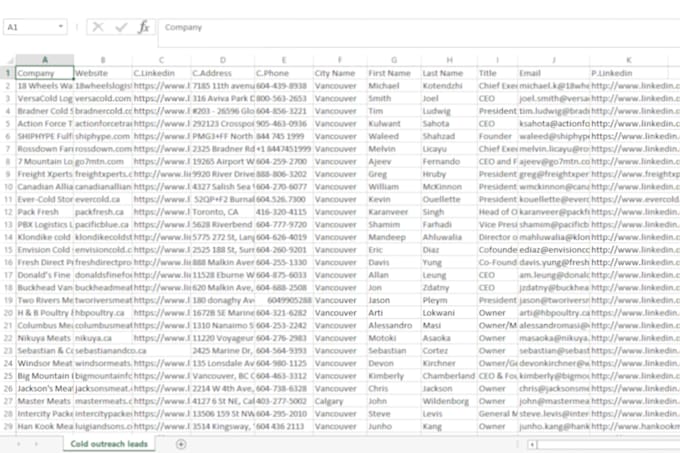Open the insert function fx icon
Image resolution: width=680 pixels, height=453 pixels.
pyautogui.click(x=144, y=27)
